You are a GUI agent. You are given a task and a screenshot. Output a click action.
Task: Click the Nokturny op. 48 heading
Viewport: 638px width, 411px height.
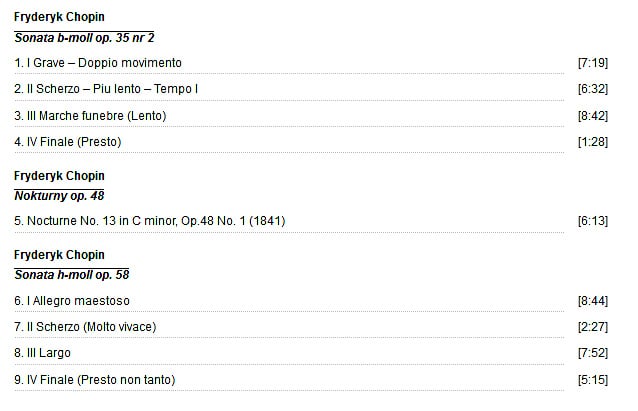(59, 196)
